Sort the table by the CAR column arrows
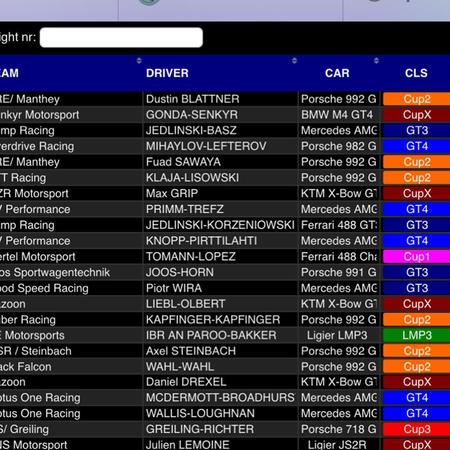 376,61
